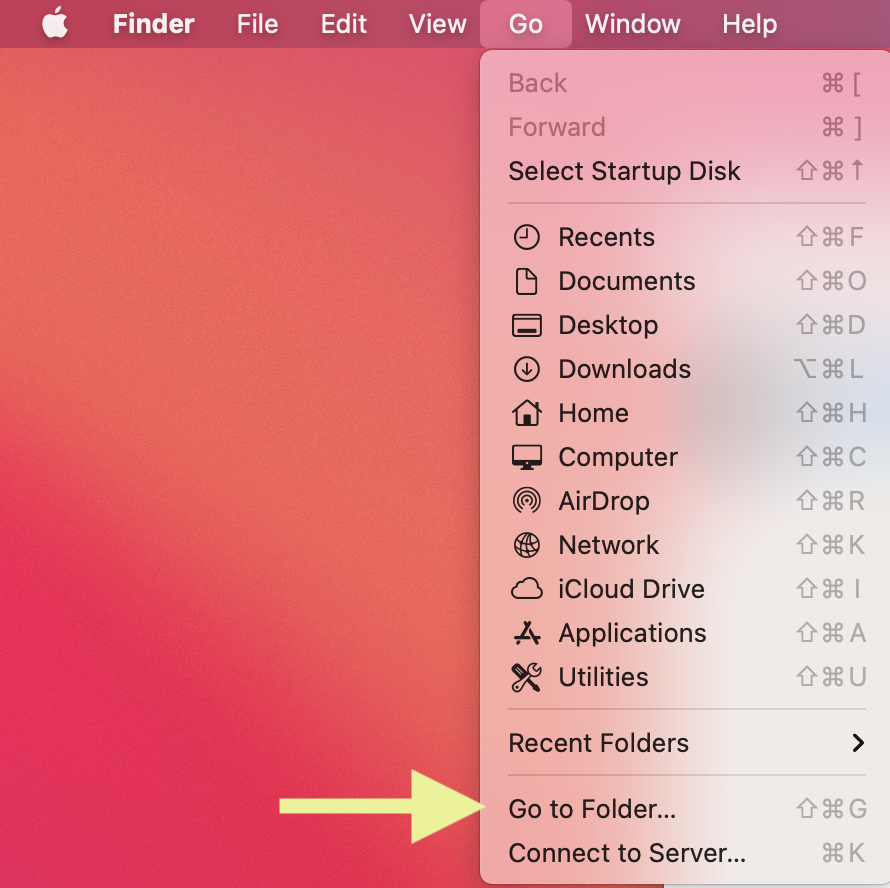The width and height of the screenshot is (890, 888).
Task: Click the Documents page icon
Action: coord(526,282)
